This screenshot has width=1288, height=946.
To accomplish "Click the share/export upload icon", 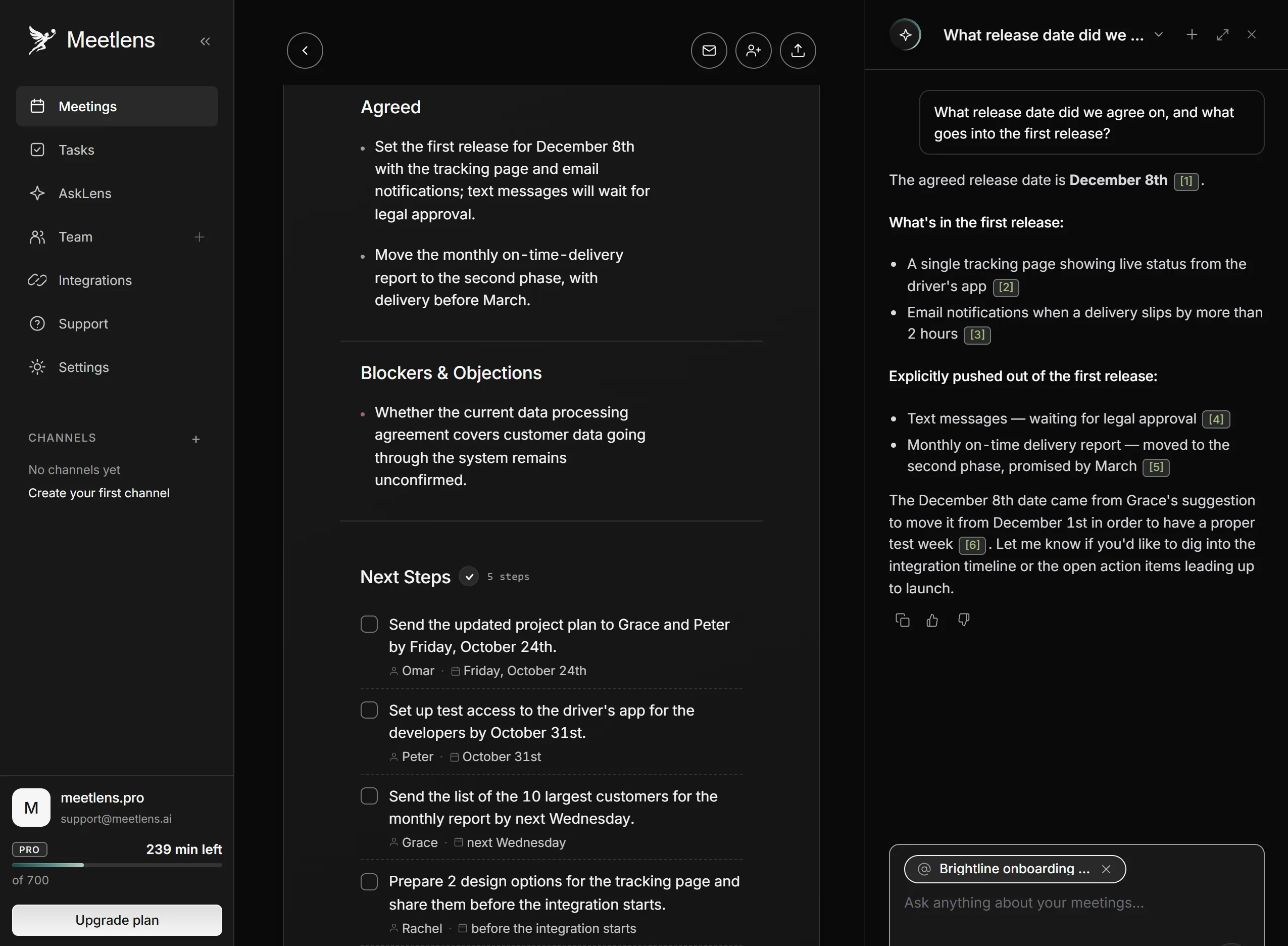I will tap(798, 51).
